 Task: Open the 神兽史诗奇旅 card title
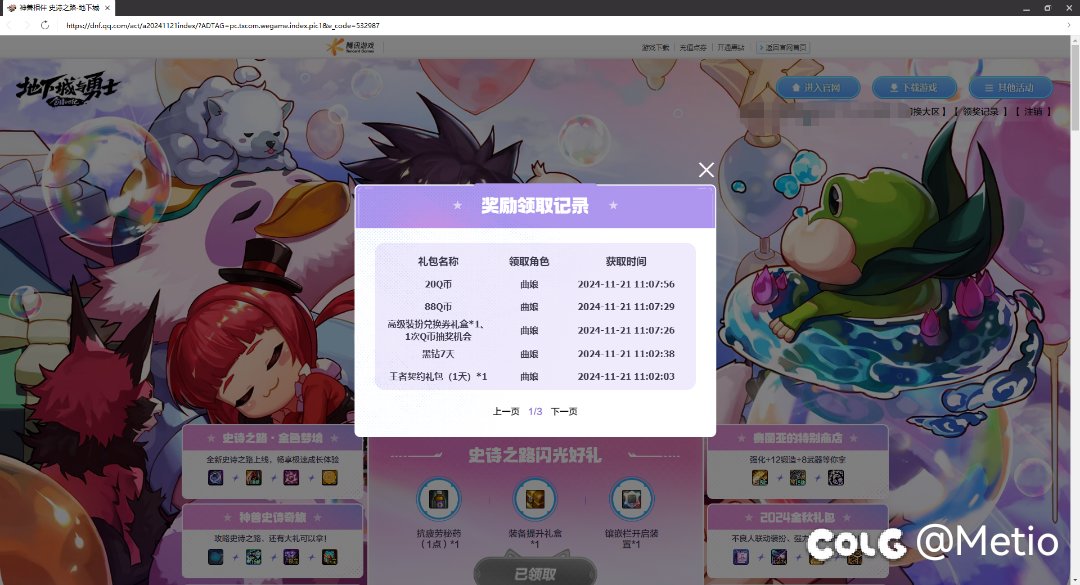(x=272, y=517)
